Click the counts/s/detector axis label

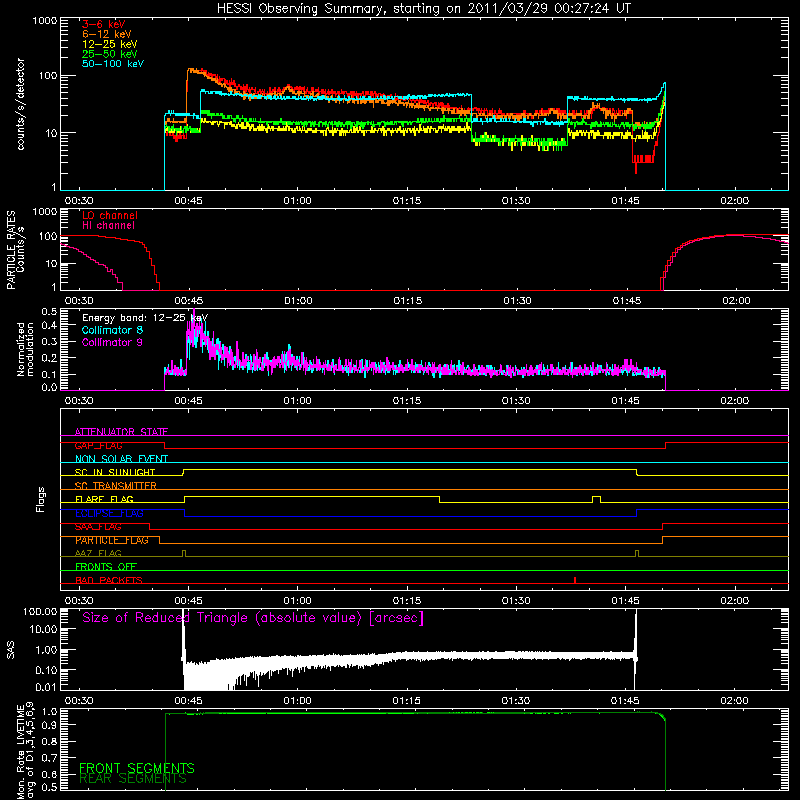[20, 104]
